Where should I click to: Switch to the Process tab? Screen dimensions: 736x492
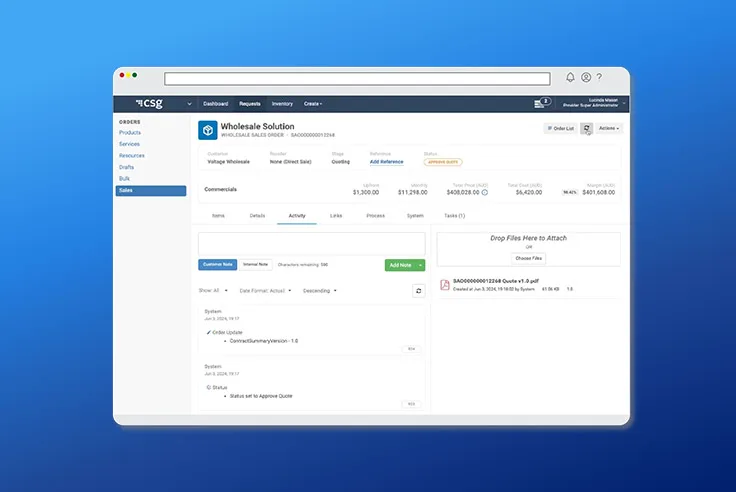coord(376,215)
